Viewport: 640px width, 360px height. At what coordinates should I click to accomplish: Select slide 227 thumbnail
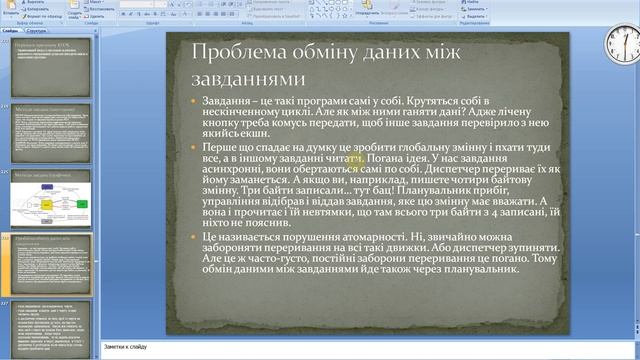[x=51, y=330]
